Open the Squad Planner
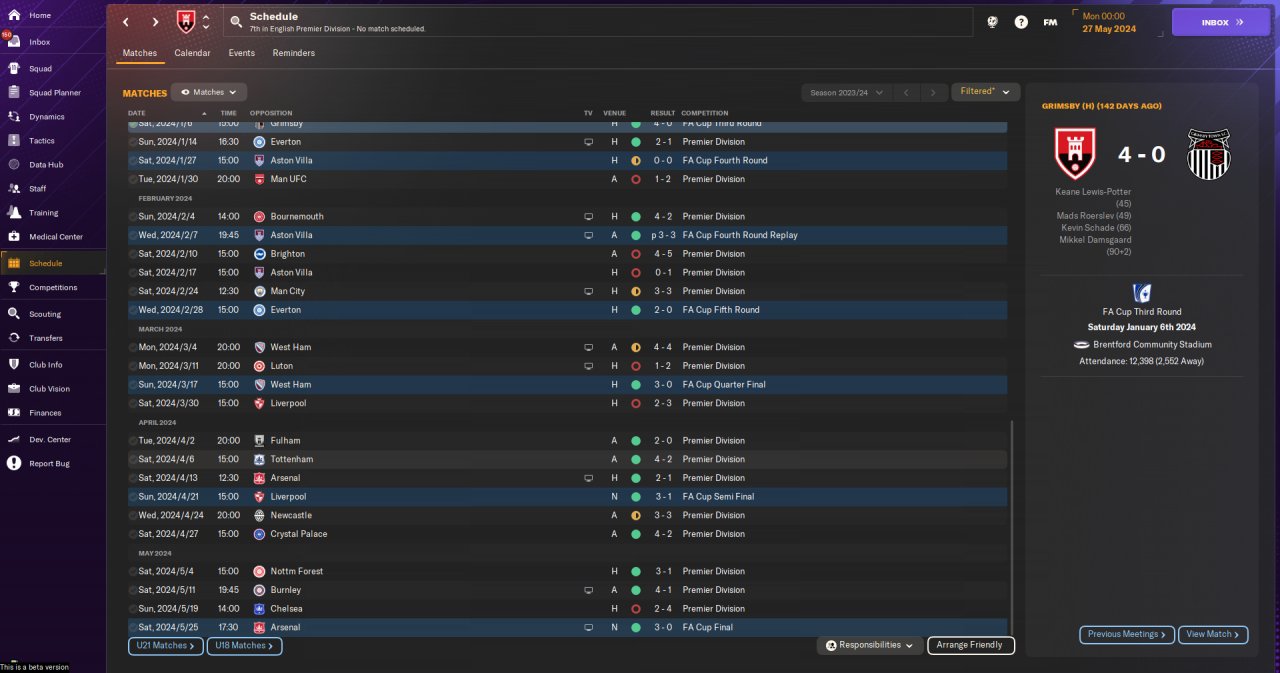 pos(54,93)
